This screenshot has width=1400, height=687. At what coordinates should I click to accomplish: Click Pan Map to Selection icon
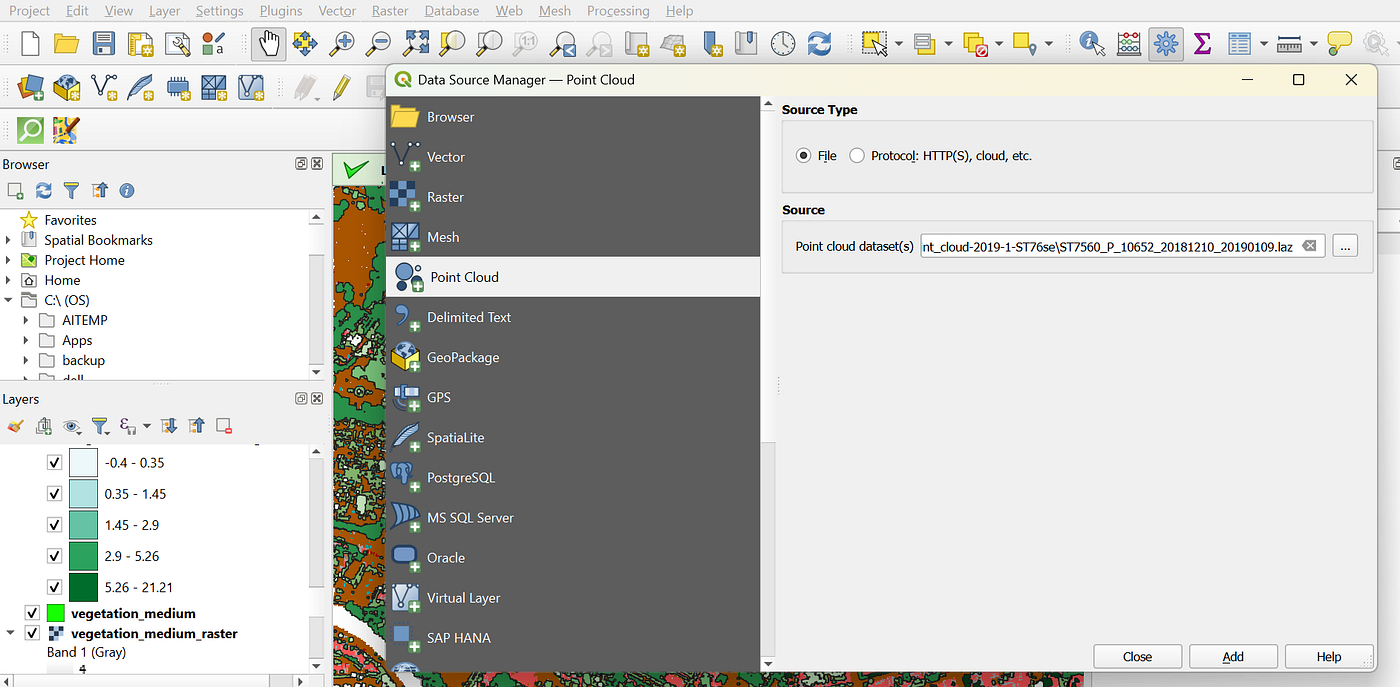(305, 43)
